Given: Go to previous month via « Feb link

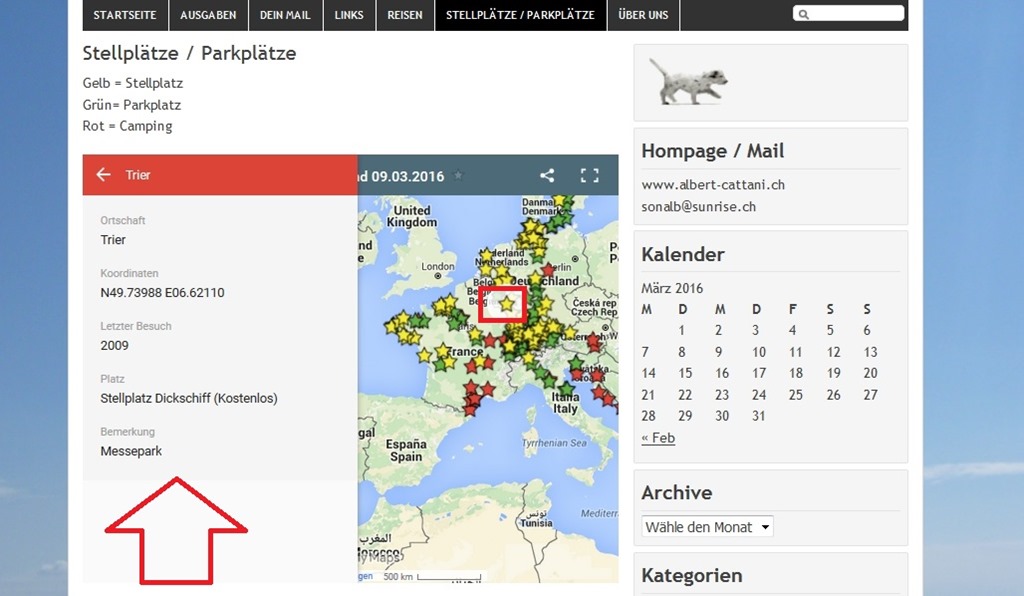Looking at the screenshot, I should tap(658, 438).
